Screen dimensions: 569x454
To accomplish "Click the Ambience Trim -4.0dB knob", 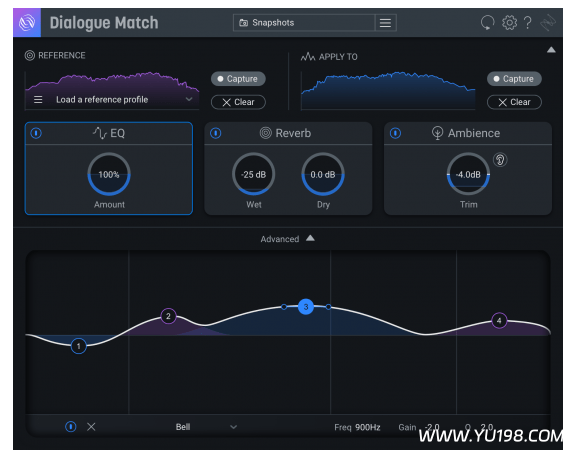I will (x=468, y=175).
